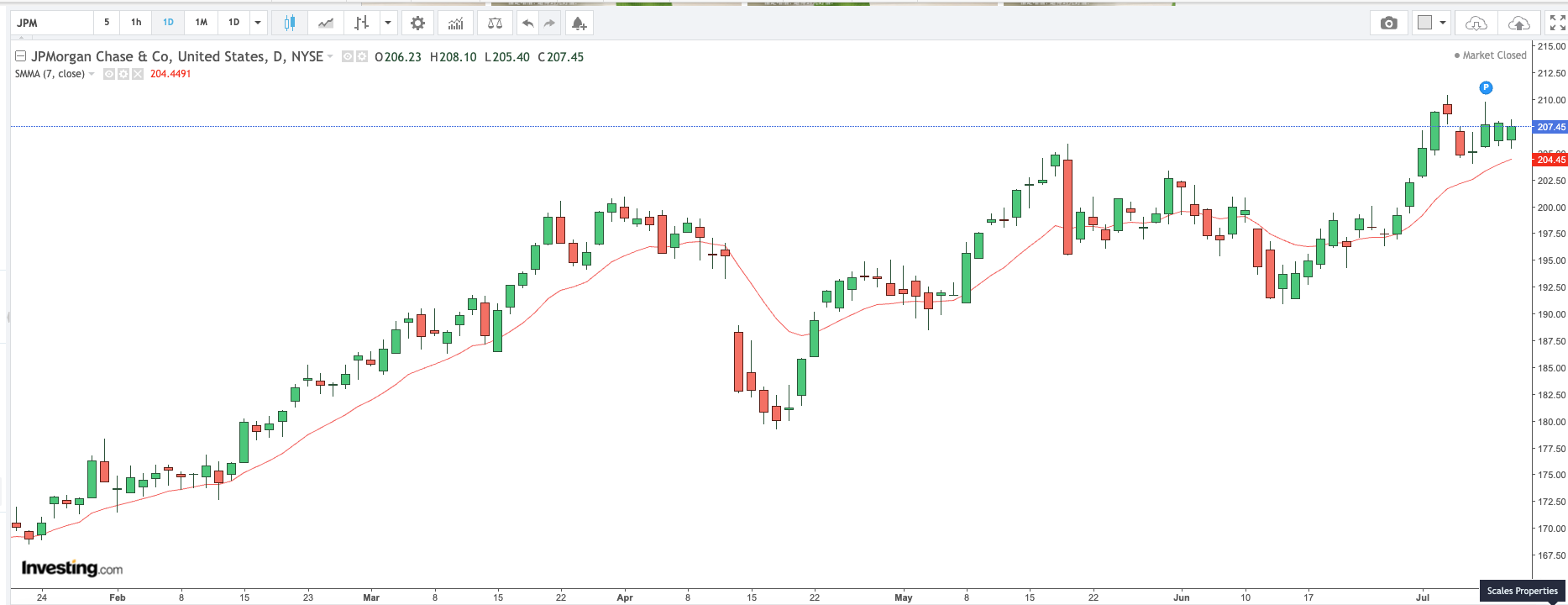Screen dimensions: 1568x605
Task: Expand the time interval dropdown arrow
Action: pyautogui.click(x=258, y=23)
